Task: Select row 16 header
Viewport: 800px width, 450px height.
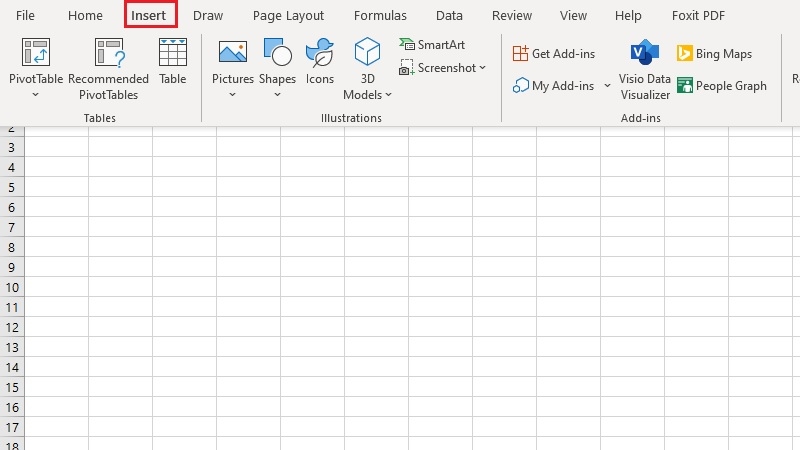Action: tap(12, 407)
